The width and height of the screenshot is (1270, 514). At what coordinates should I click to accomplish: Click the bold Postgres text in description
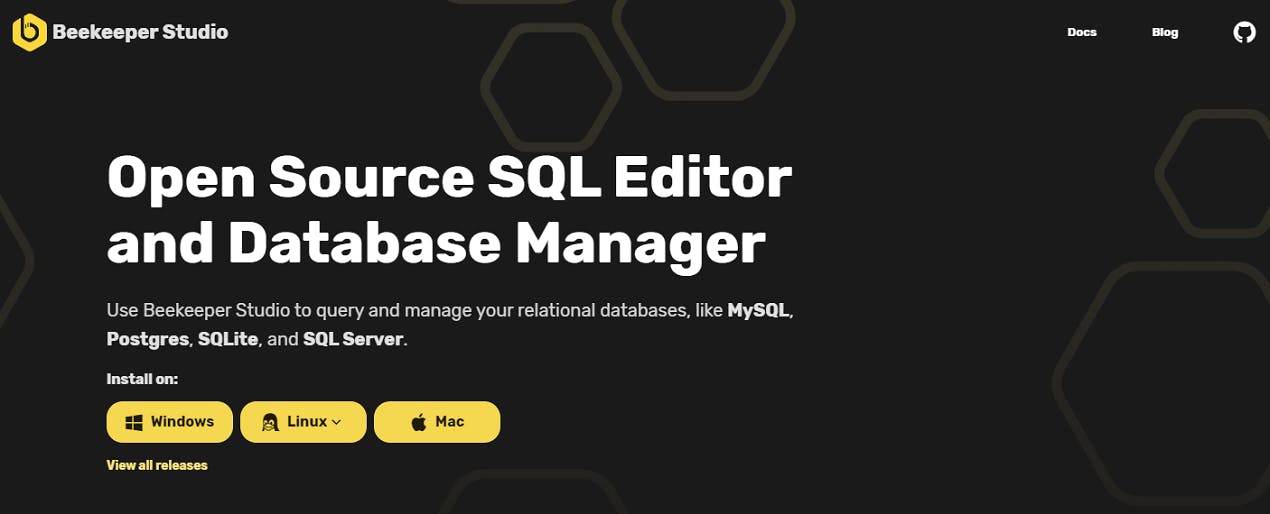tap(148, 339)
